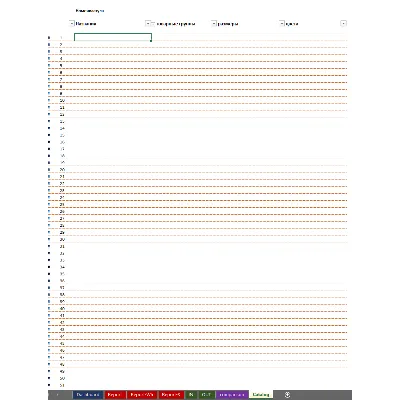
Task: Click the selected cell in row 1
Action: 113,37
